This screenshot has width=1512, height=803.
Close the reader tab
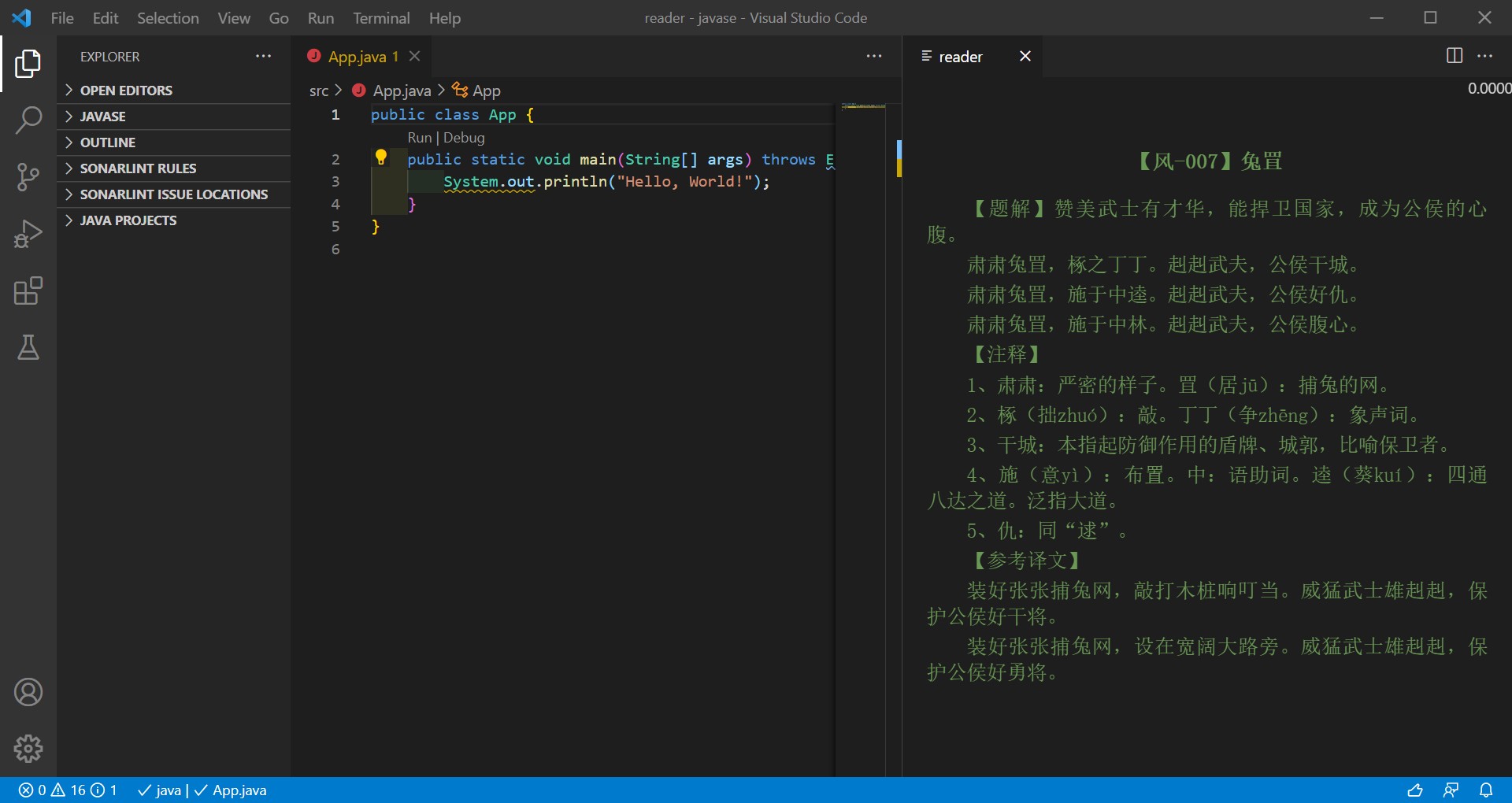1025,56
